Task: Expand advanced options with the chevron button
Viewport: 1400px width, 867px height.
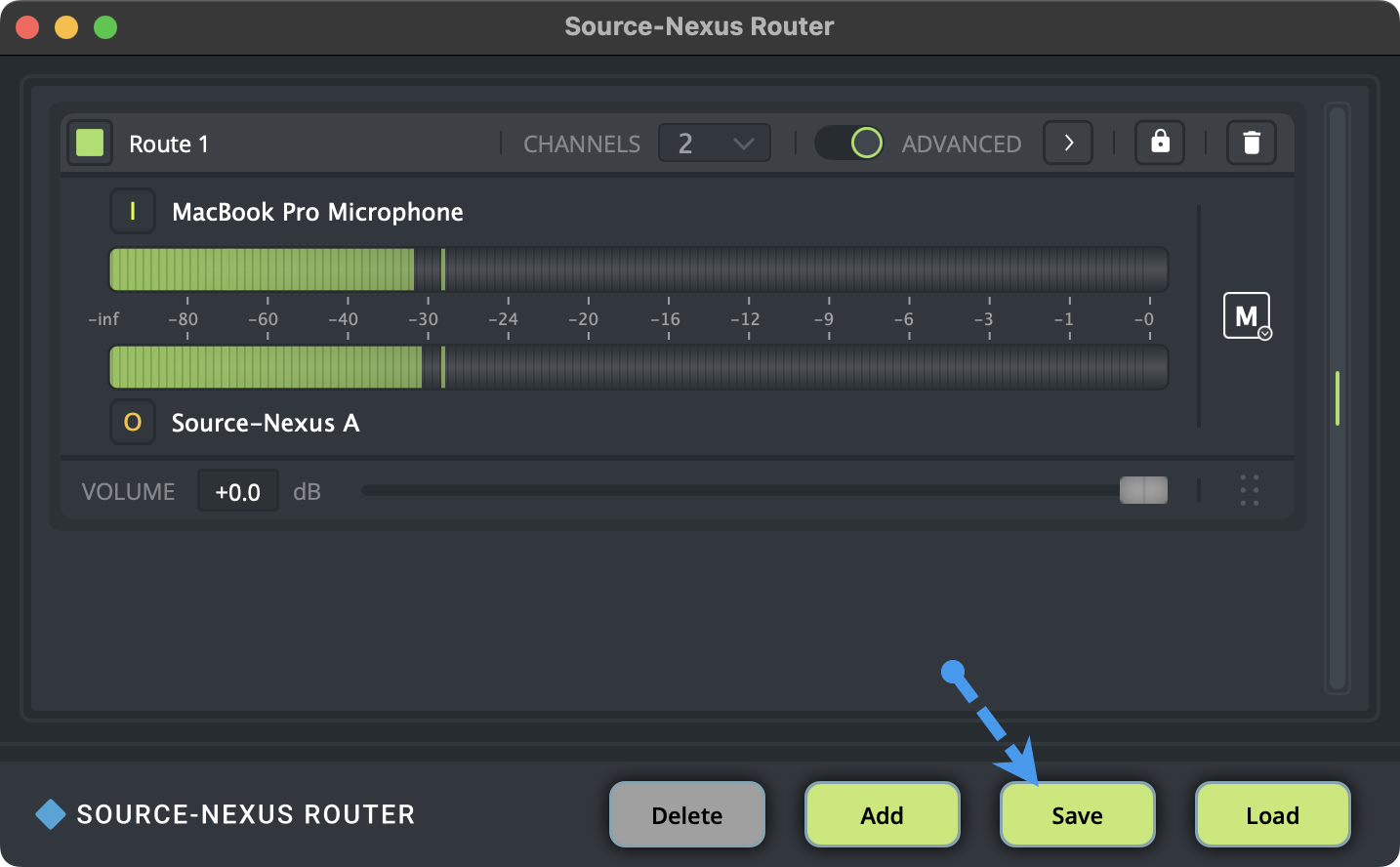Action: pos(1068,144)
